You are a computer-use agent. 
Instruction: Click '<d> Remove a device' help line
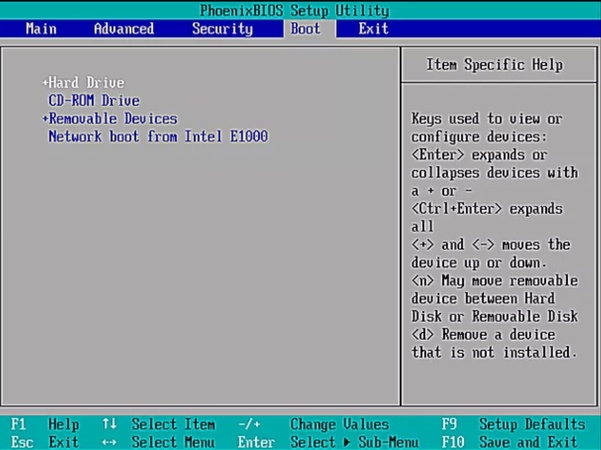(483, 335)
